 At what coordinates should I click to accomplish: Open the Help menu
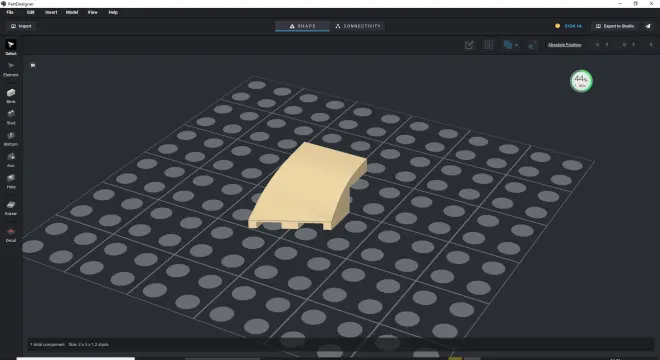coord(113,12)
